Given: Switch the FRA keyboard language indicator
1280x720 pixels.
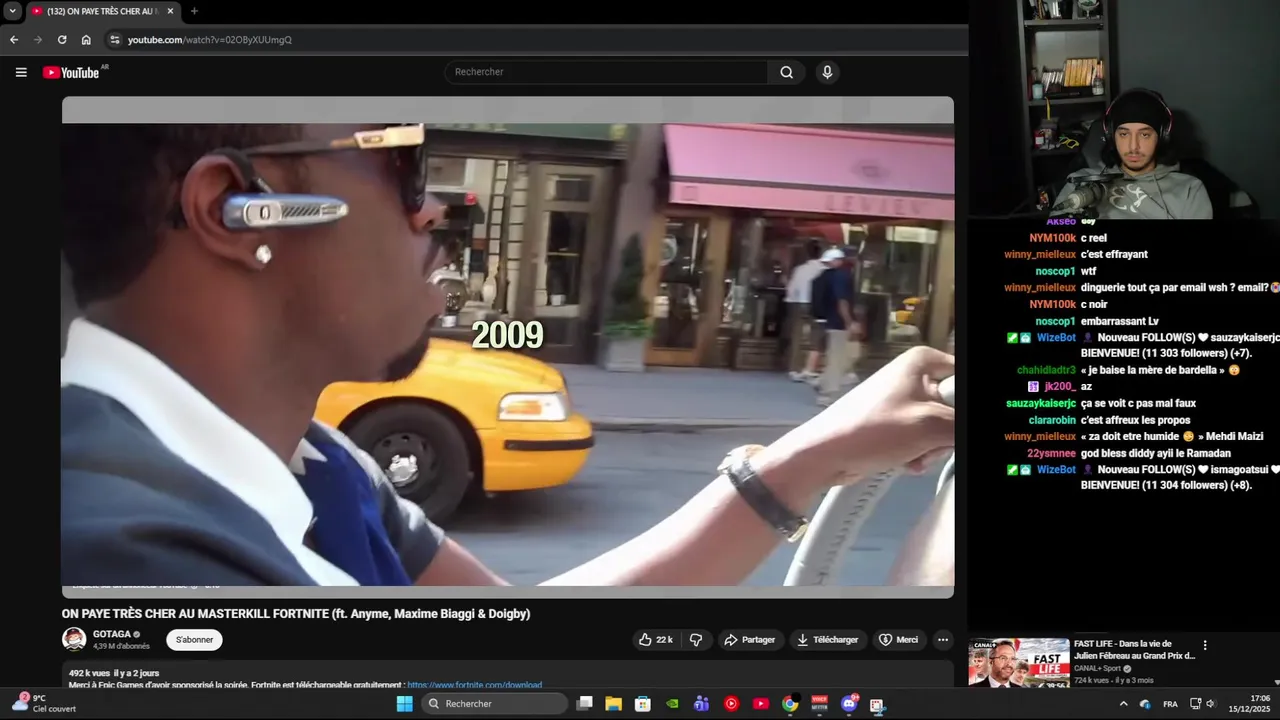Looking at the screenshot, I should click(1170, 704).
